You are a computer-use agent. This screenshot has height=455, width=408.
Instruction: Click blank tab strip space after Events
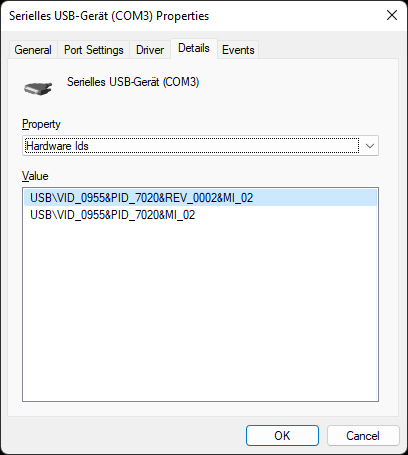(x=328, y=50)
